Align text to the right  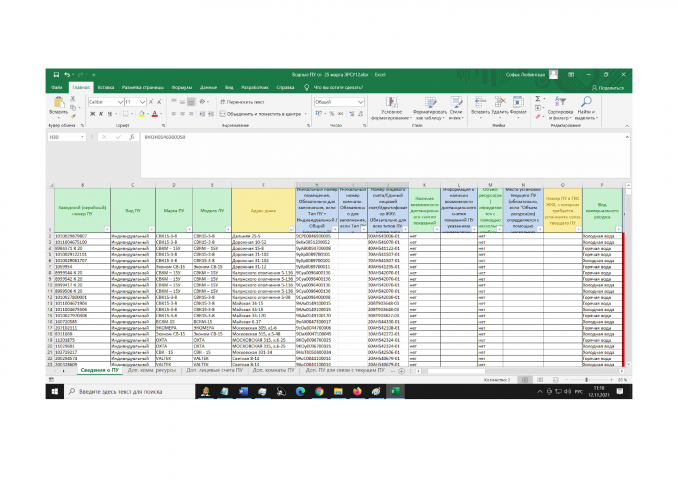click(x=191, y=114)
